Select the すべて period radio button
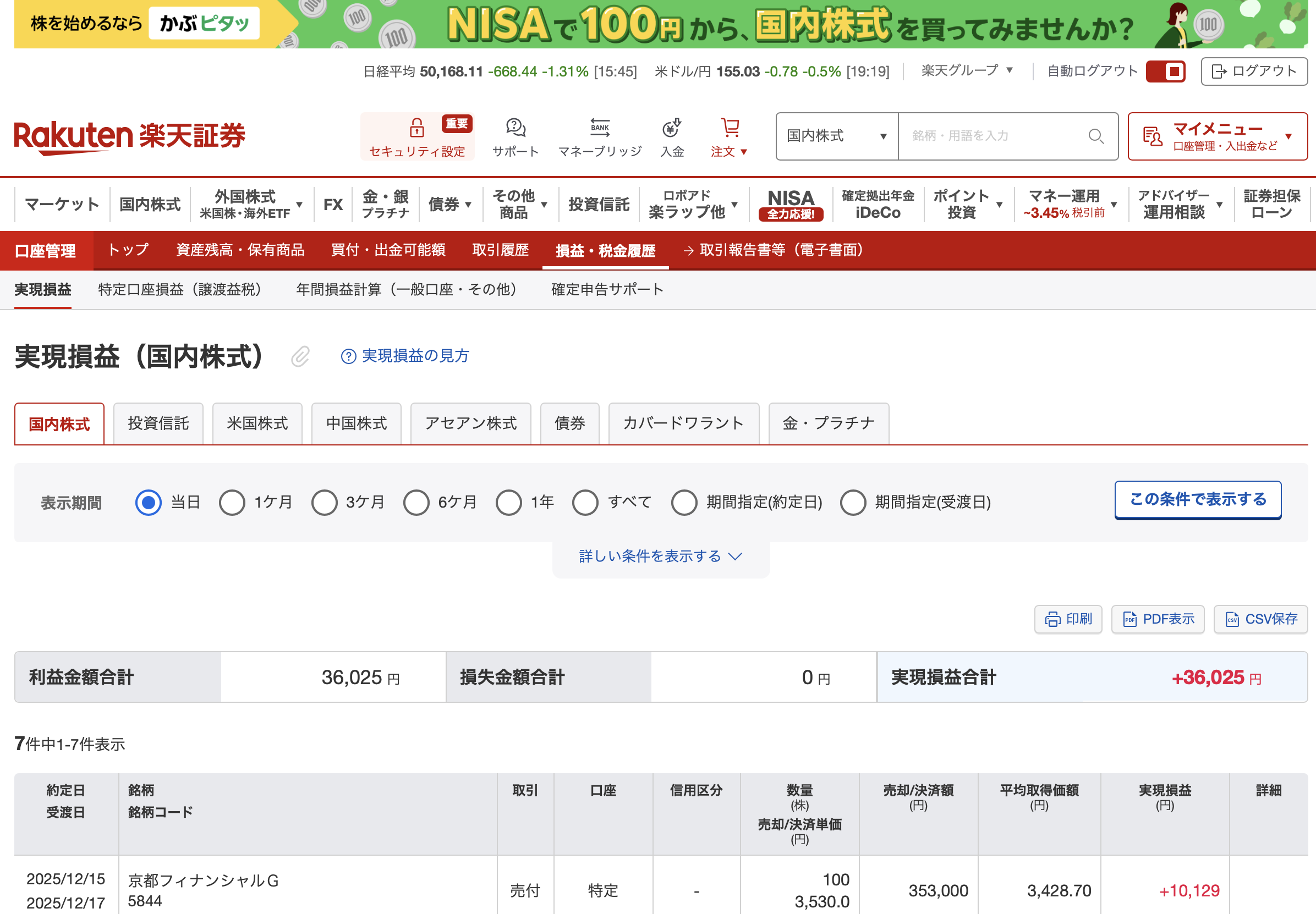This screenshot has height=914, width=1316. click(x=585, y=503)
